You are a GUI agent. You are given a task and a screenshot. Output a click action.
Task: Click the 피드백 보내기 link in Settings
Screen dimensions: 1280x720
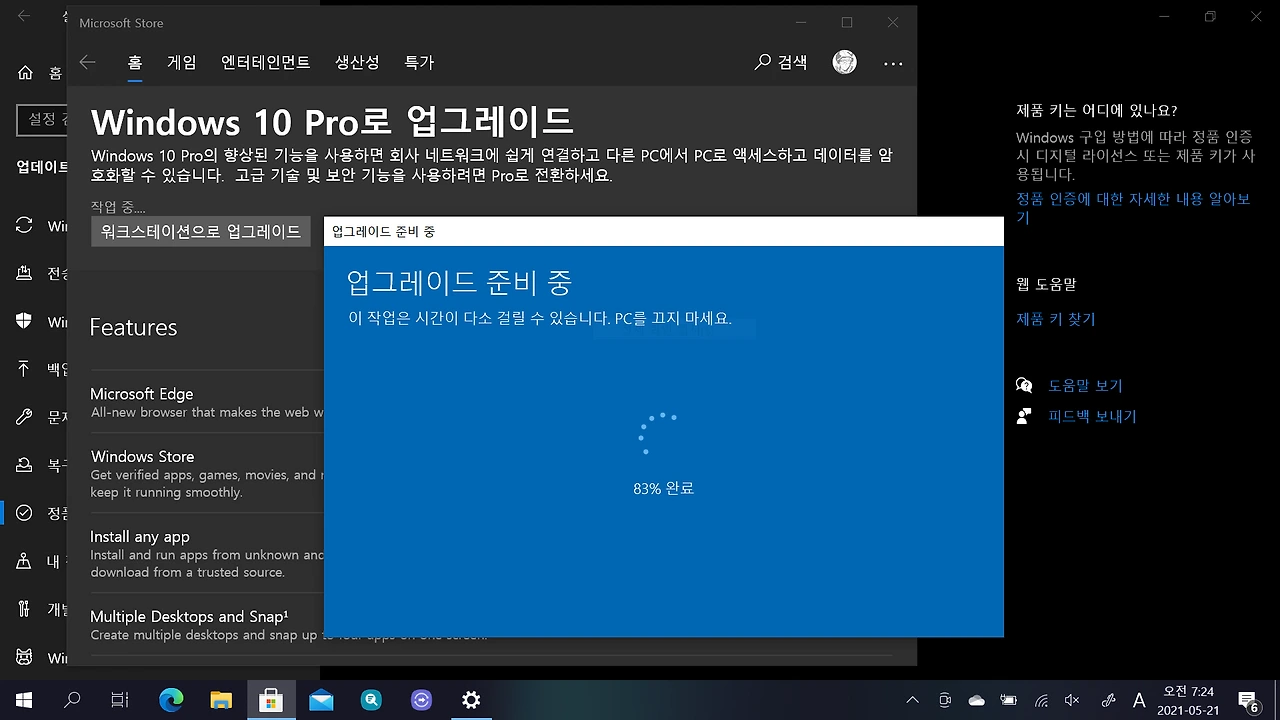click(1092, 416)
